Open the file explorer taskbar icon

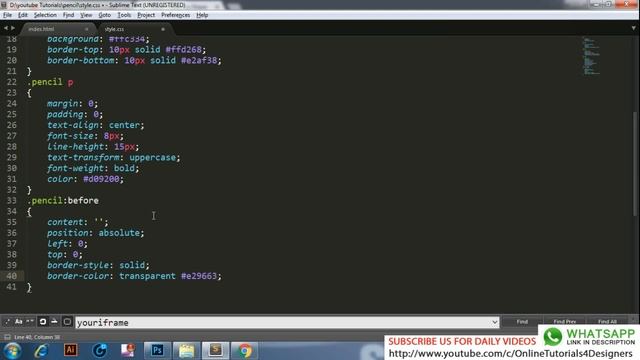coord(186,350)
